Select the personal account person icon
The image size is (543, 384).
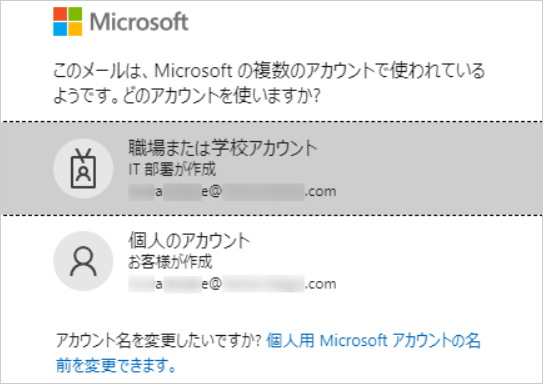coord(83,261)
